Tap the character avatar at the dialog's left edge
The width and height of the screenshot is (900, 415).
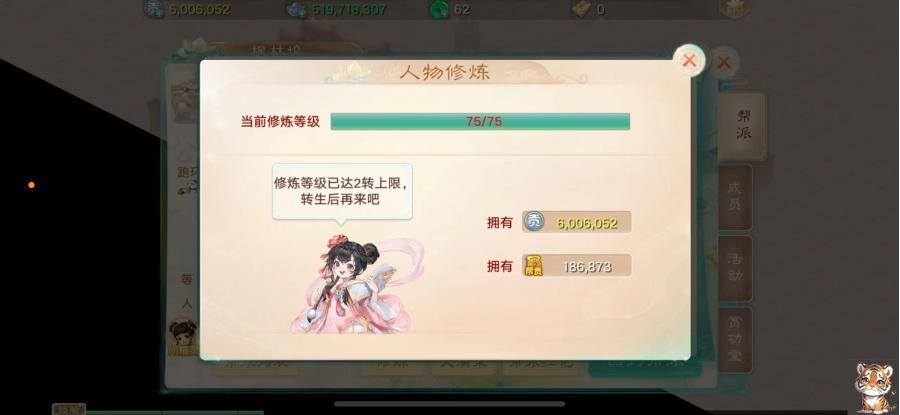(183, 337)
